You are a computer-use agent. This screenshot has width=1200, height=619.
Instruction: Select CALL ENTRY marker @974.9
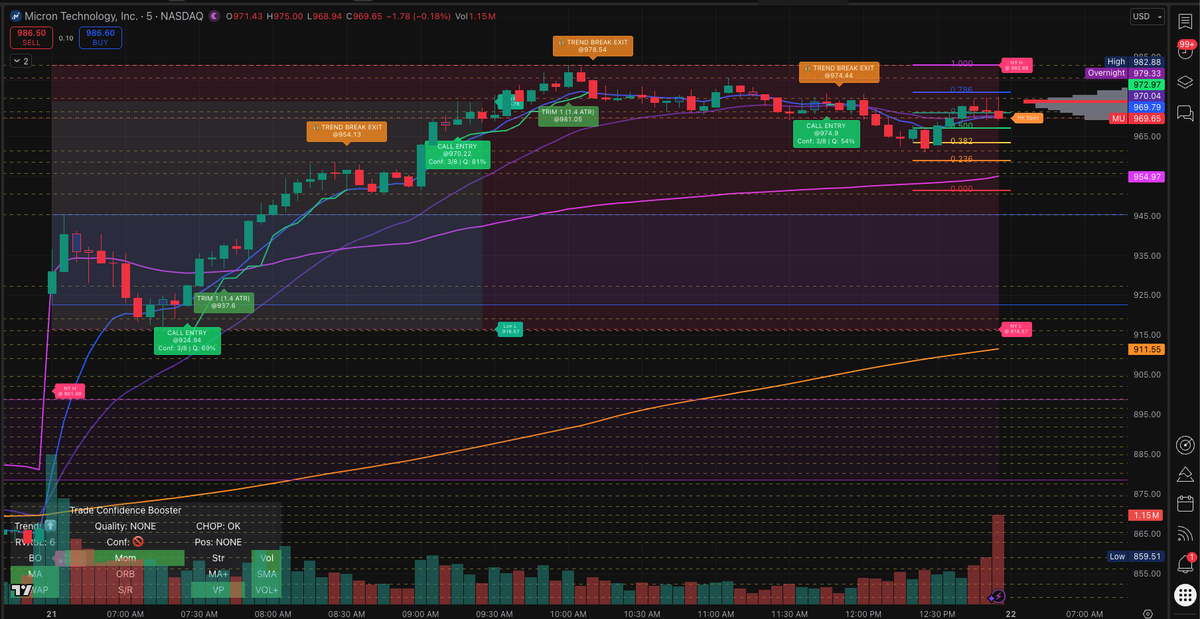pos(826,134)
